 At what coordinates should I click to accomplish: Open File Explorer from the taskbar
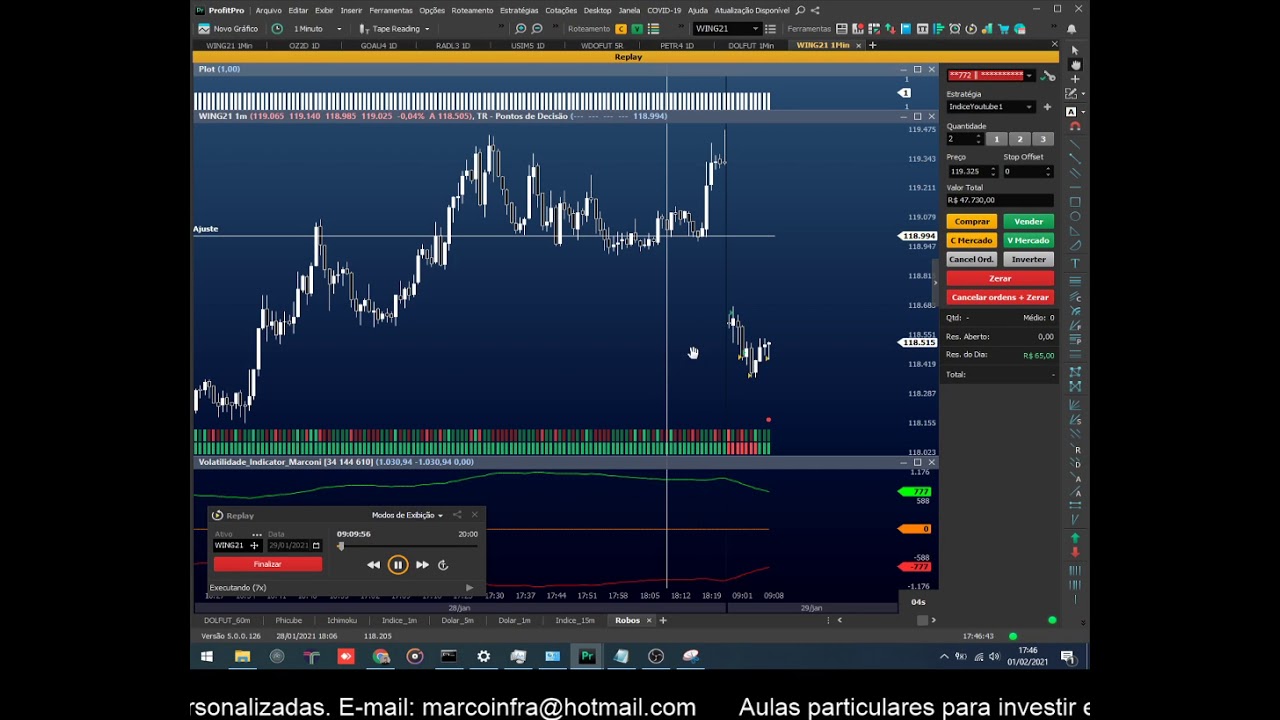pyautogui.click(x=242, y=657)
